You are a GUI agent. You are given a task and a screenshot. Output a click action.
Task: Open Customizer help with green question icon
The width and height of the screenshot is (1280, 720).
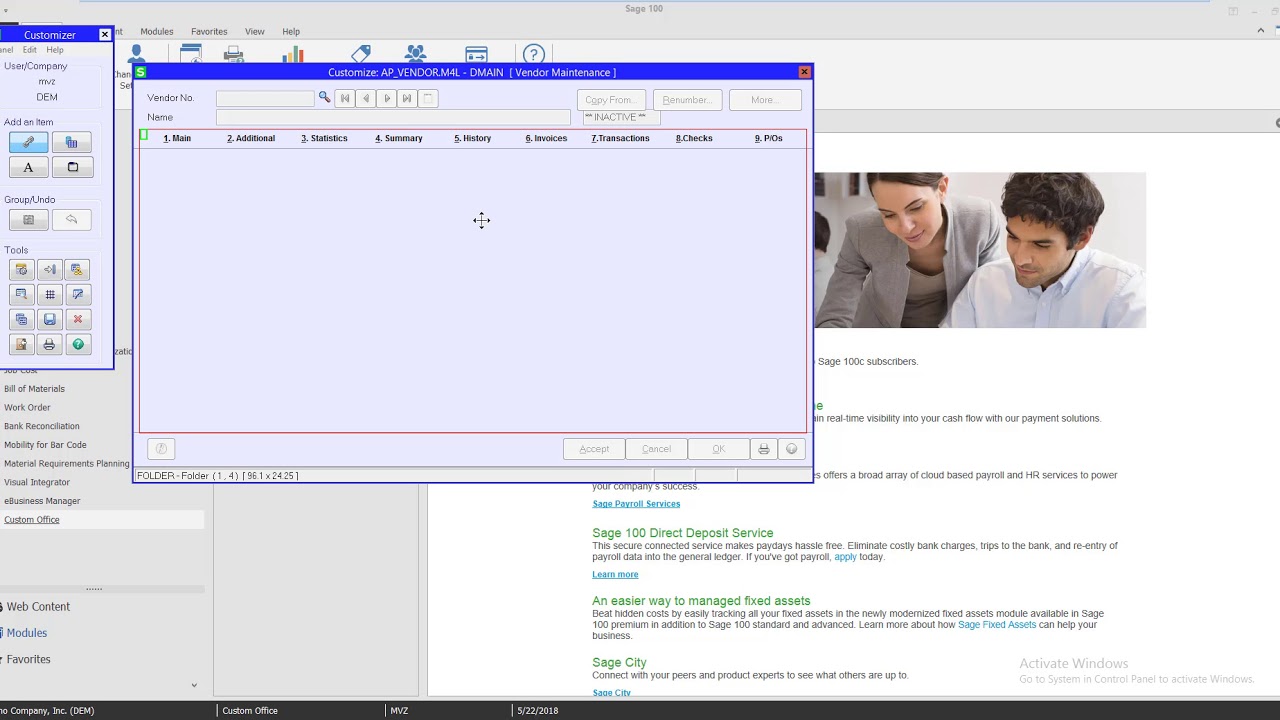pyautogui.click(x=78, y=345)
